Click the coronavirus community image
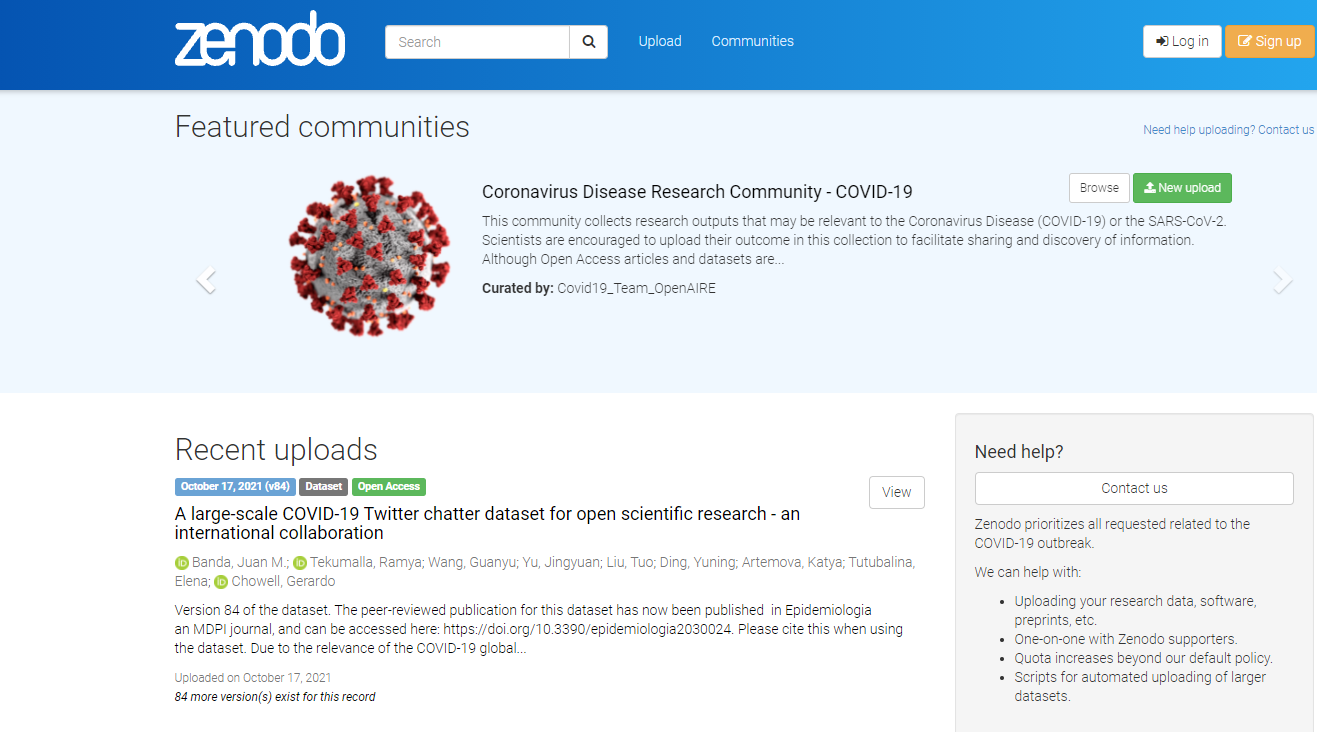This screenshot has width=1317, height=732. [x=369, y=254]
